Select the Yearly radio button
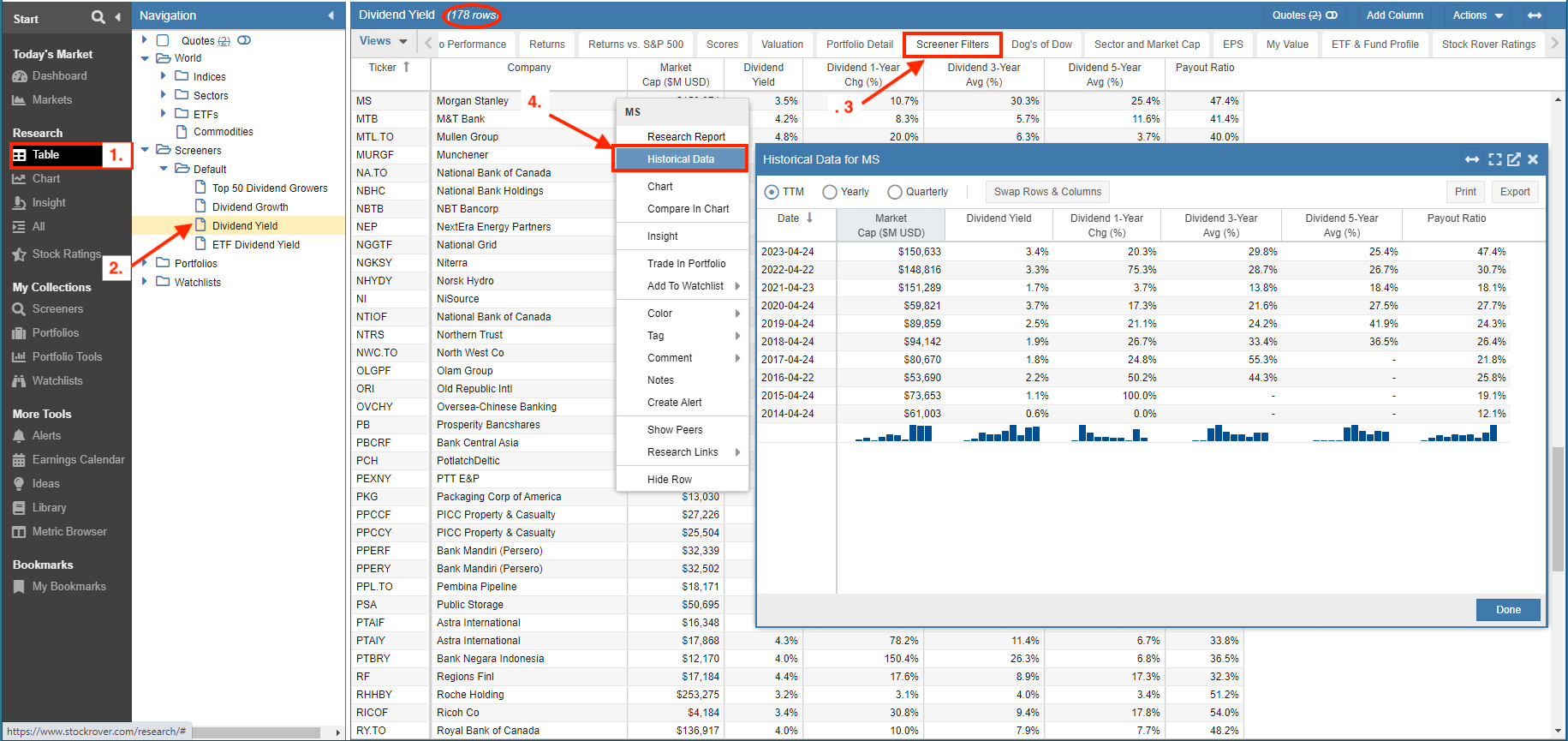 pos(829,192)
